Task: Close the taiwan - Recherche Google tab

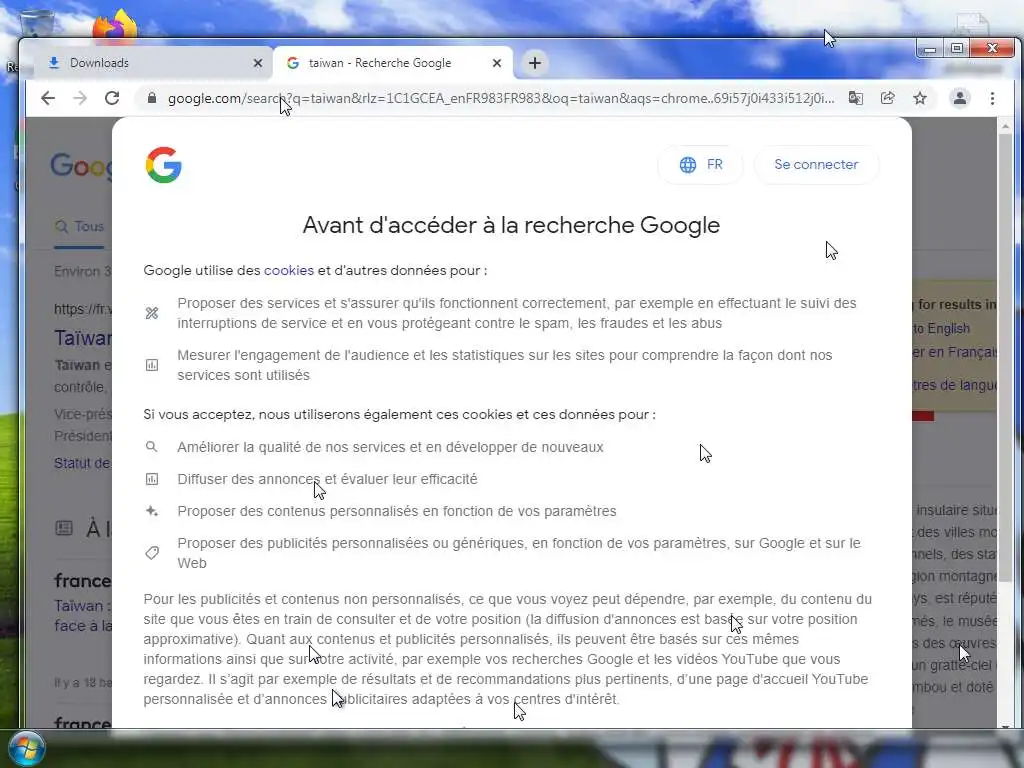Action: click(497, 63)
